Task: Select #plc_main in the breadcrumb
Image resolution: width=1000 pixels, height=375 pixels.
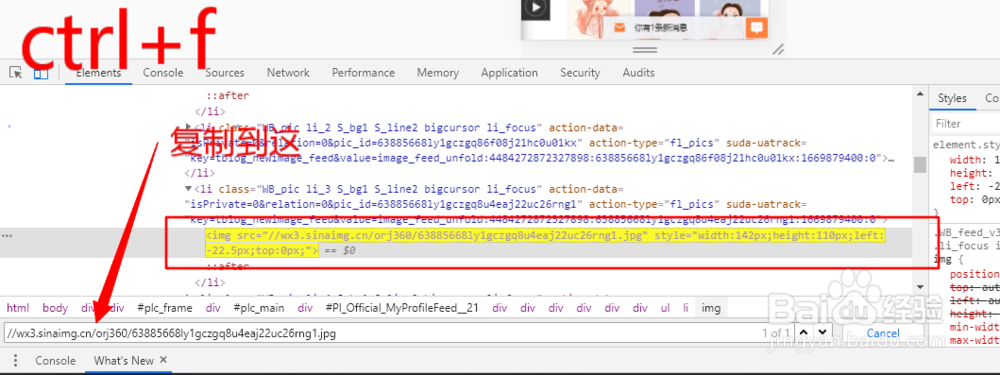Action: point(258,308)
